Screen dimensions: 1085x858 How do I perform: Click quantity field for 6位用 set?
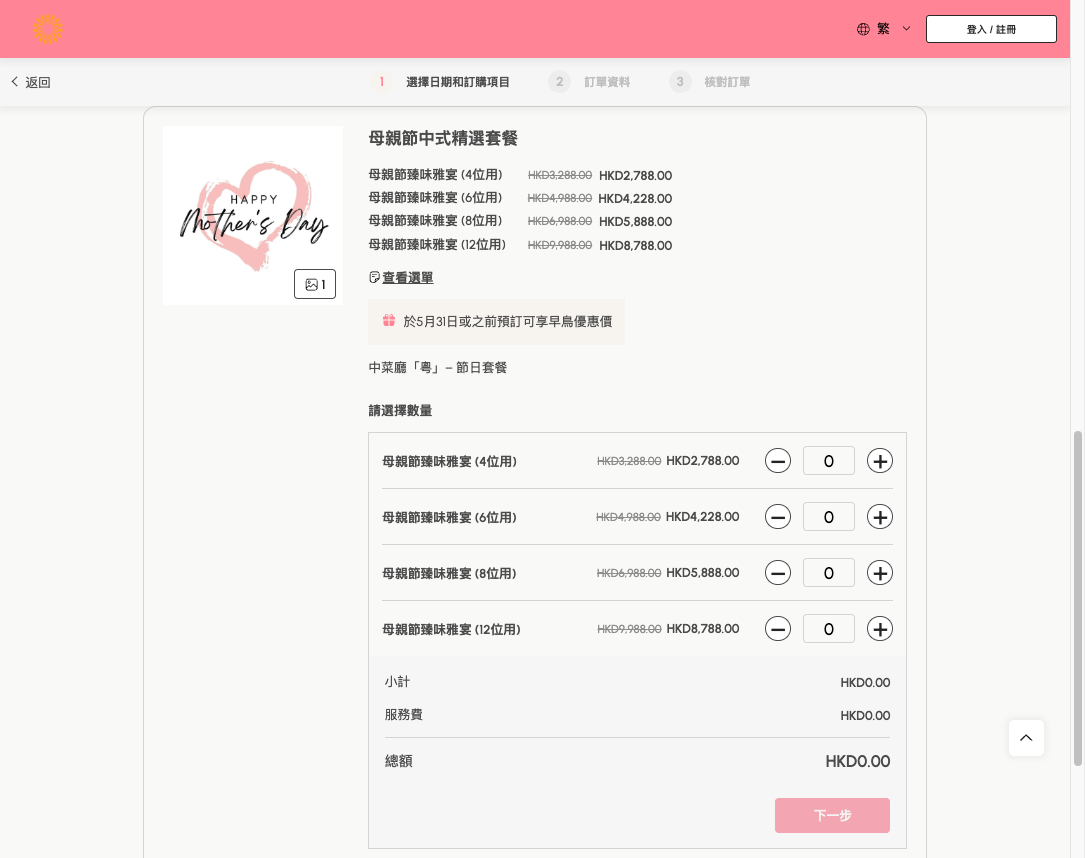pyautogui.click(x=828, y=517)
